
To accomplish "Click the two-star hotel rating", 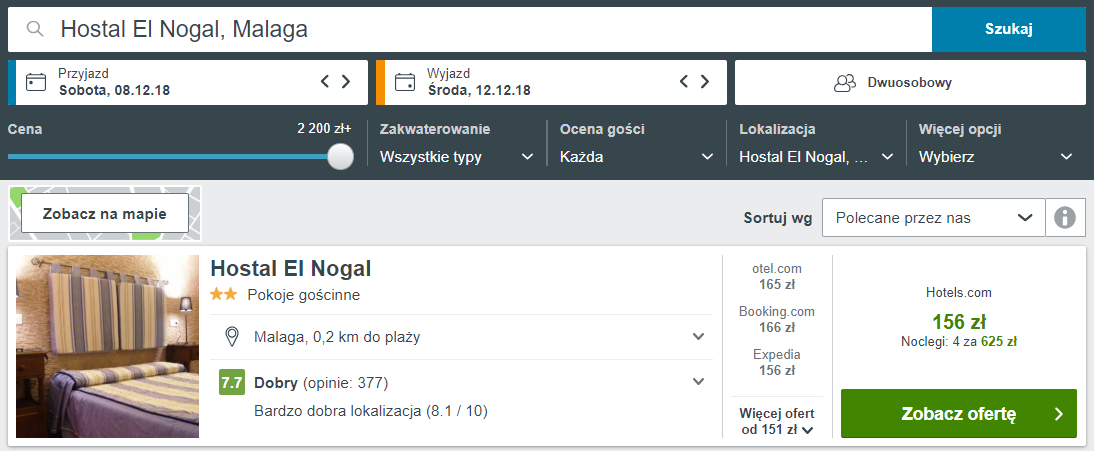I will coord(224,295).
